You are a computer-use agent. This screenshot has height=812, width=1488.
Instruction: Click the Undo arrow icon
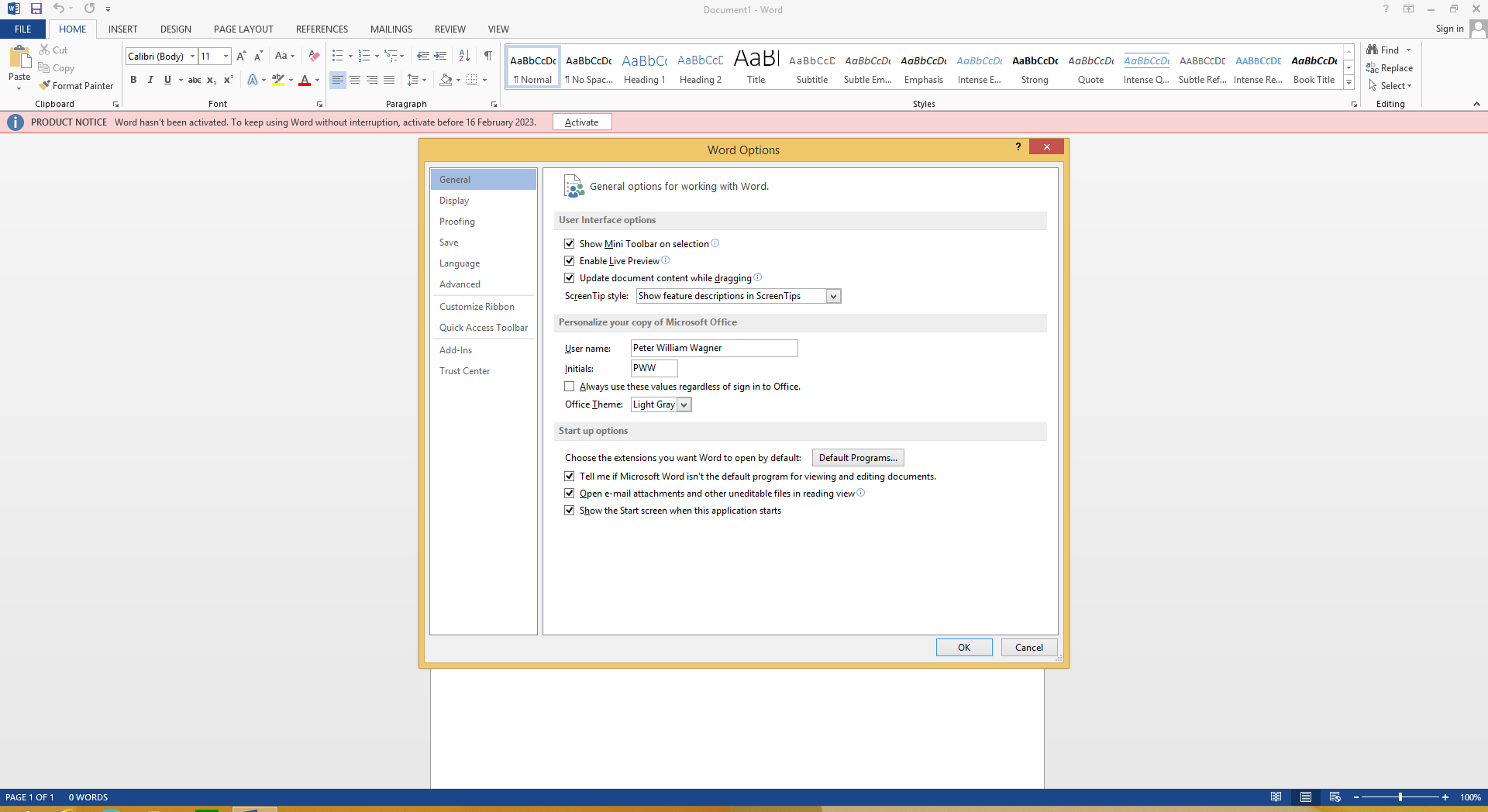(x=58, y=9)
